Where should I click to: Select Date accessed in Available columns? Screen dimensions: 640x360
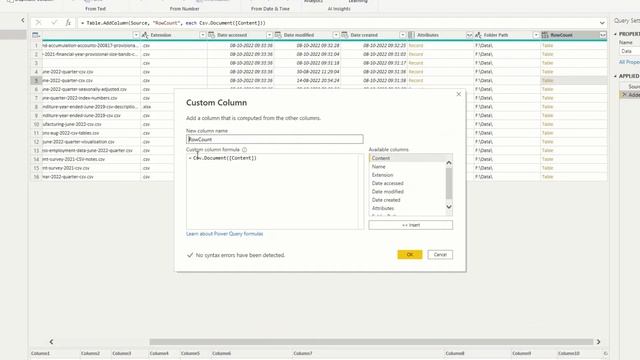(387, 183)
